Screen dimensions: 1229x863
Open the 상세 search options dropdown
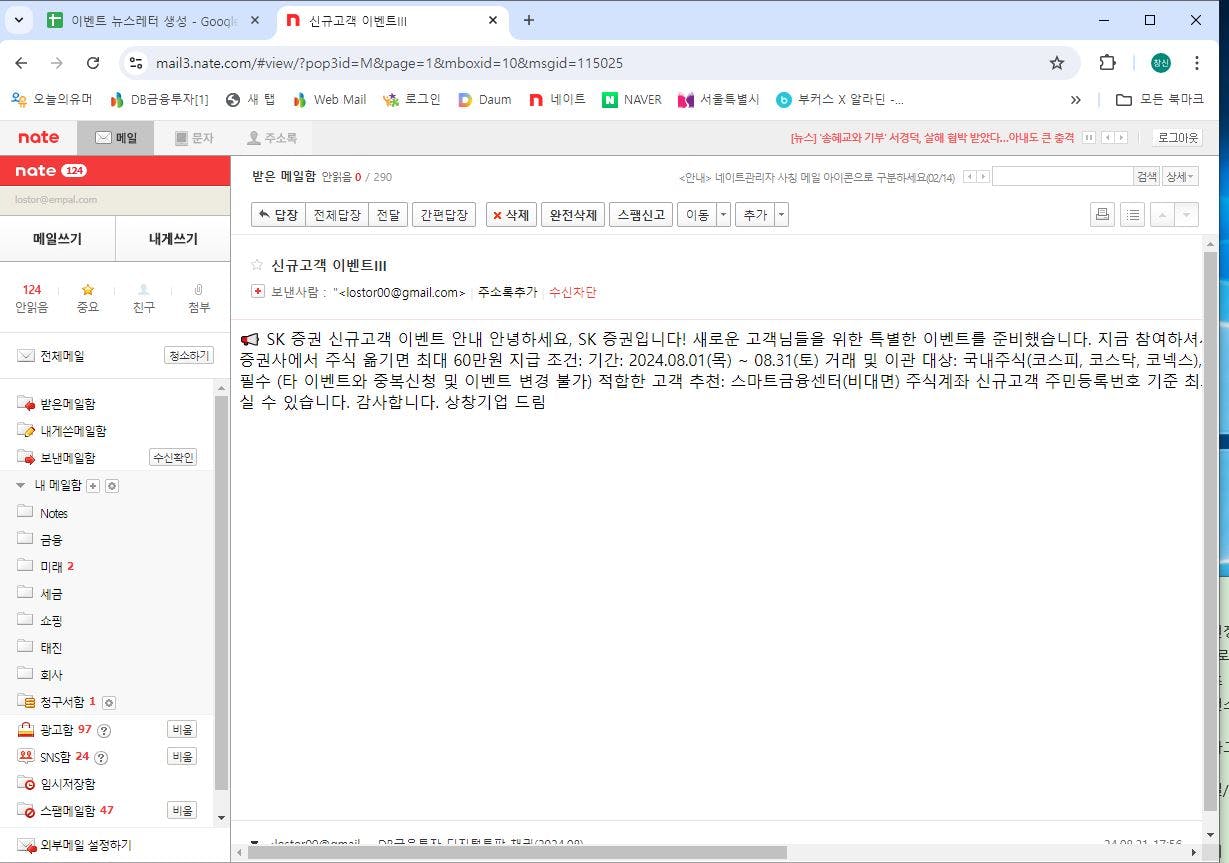coord(1180,177)
